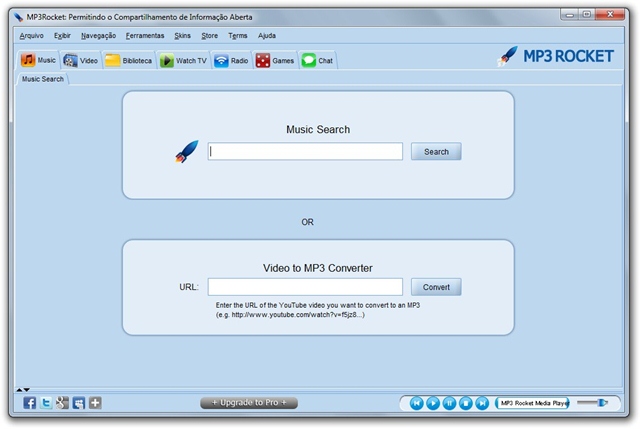Click the Search button
This screenshot has width=640, height=429.
(436, 151)
